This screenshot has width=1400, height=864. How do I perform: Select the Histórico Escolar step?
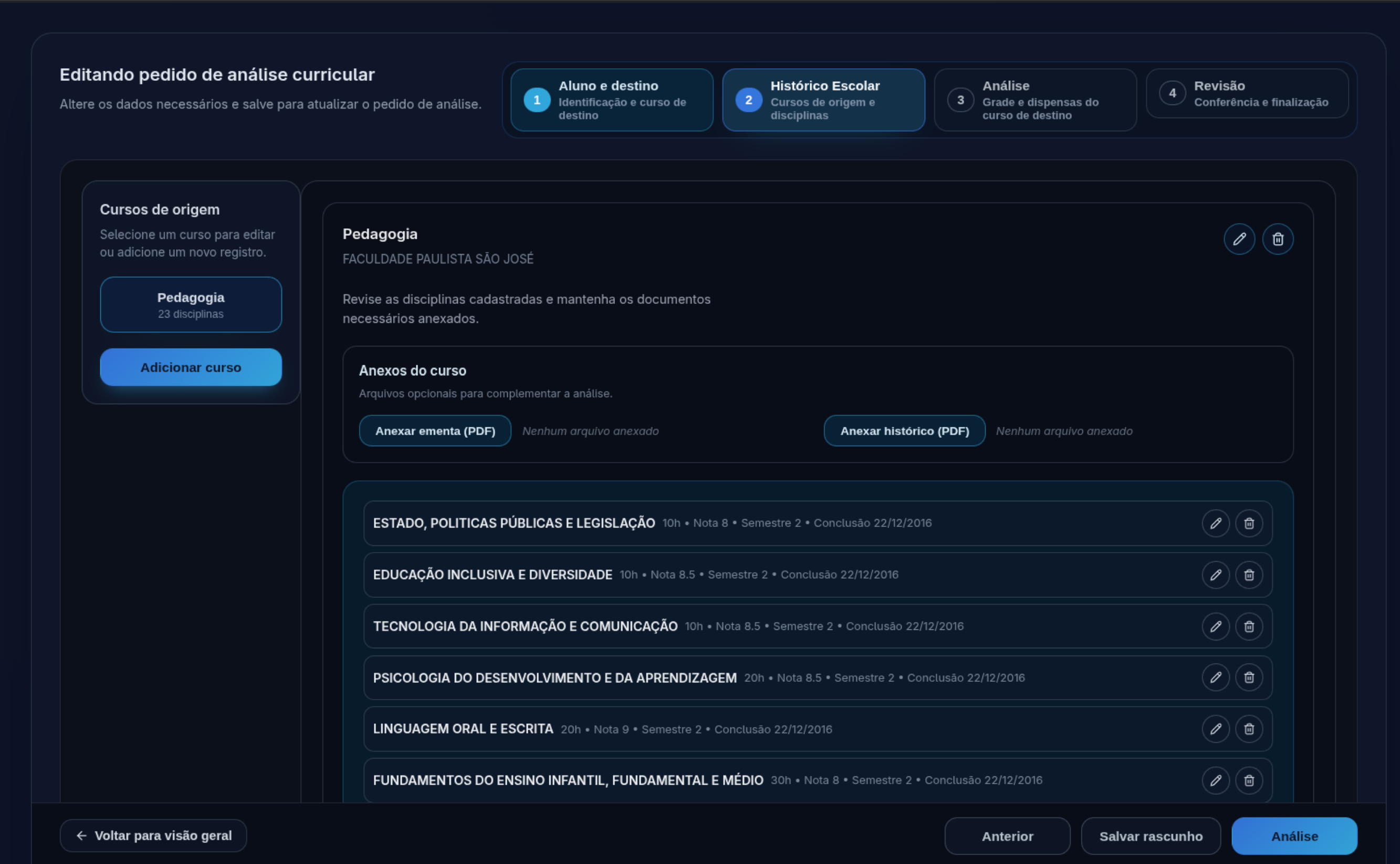tap(823, 100)
